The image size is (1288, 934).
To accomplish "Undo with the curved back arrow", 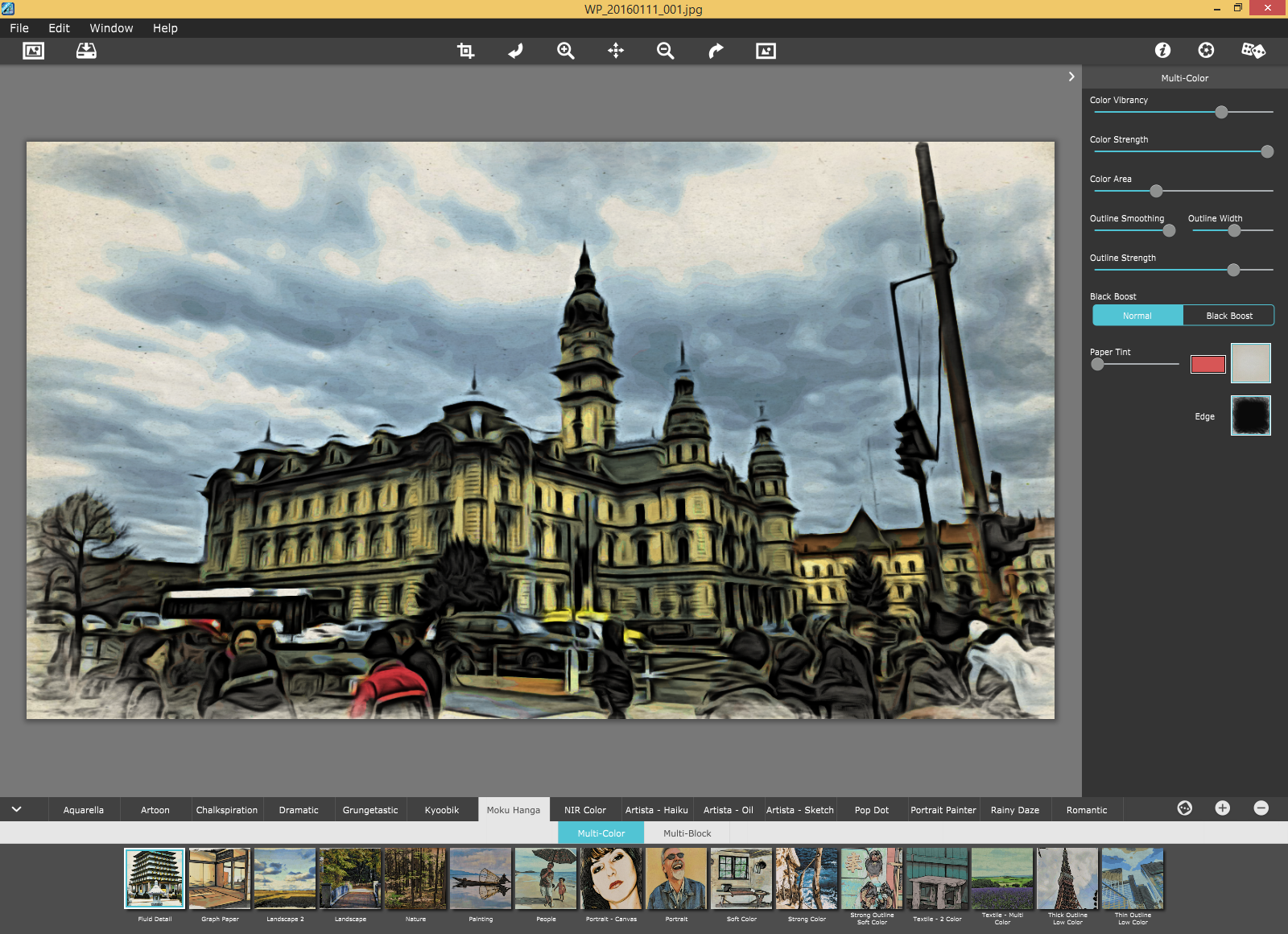I will tap(515, 51).
